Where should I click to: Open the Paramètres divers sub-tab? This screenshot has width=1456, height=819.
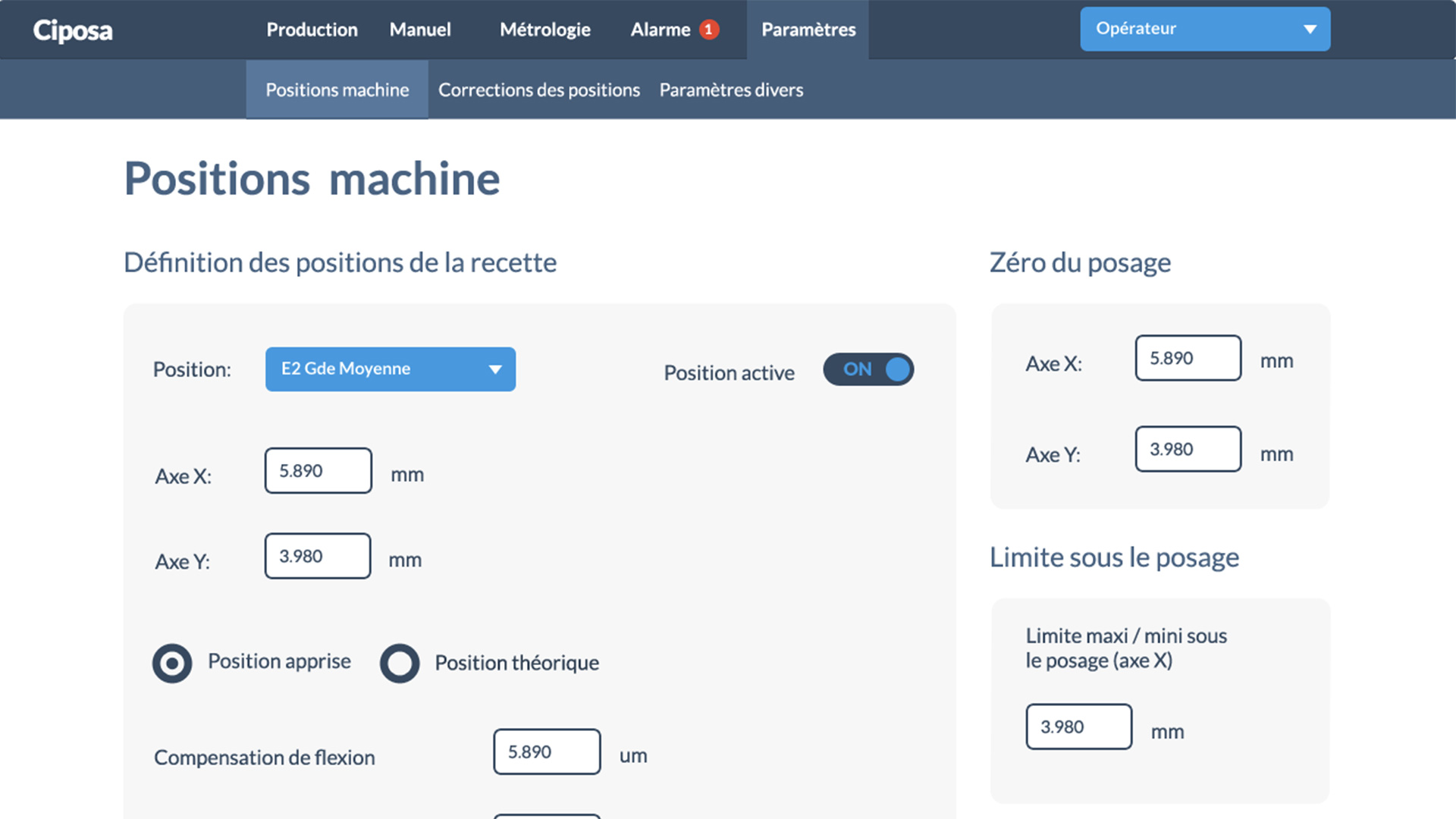coord(731,90)
